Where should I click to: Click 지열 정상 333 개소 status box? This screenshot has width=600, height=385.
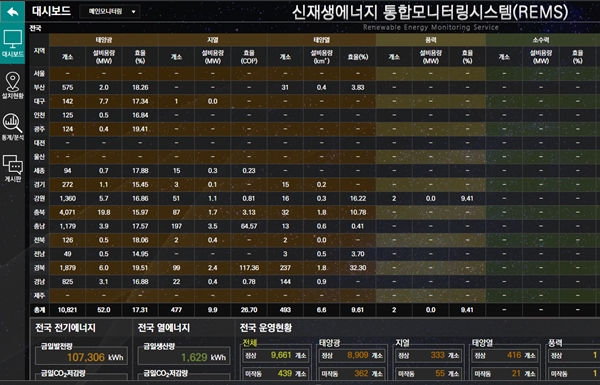tap(429, 356)
